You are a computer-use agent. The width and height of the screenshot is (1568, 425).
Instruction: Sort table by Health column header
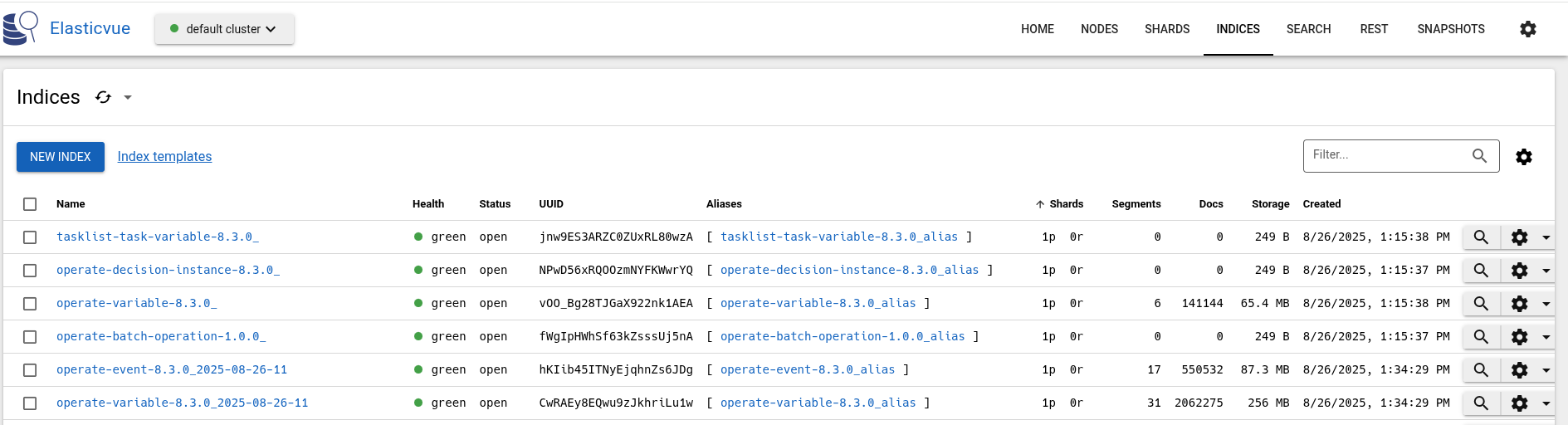point(428,204)
